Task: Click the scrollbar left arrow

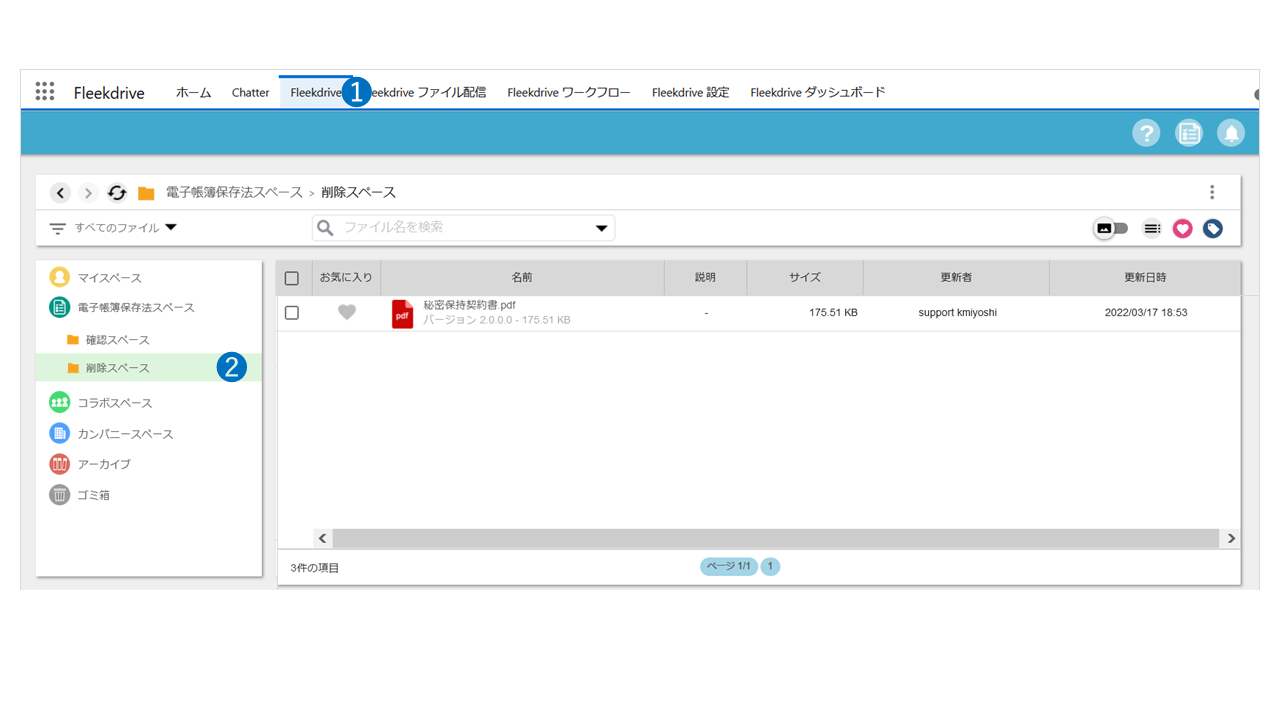Action: [x=322, y=538]
